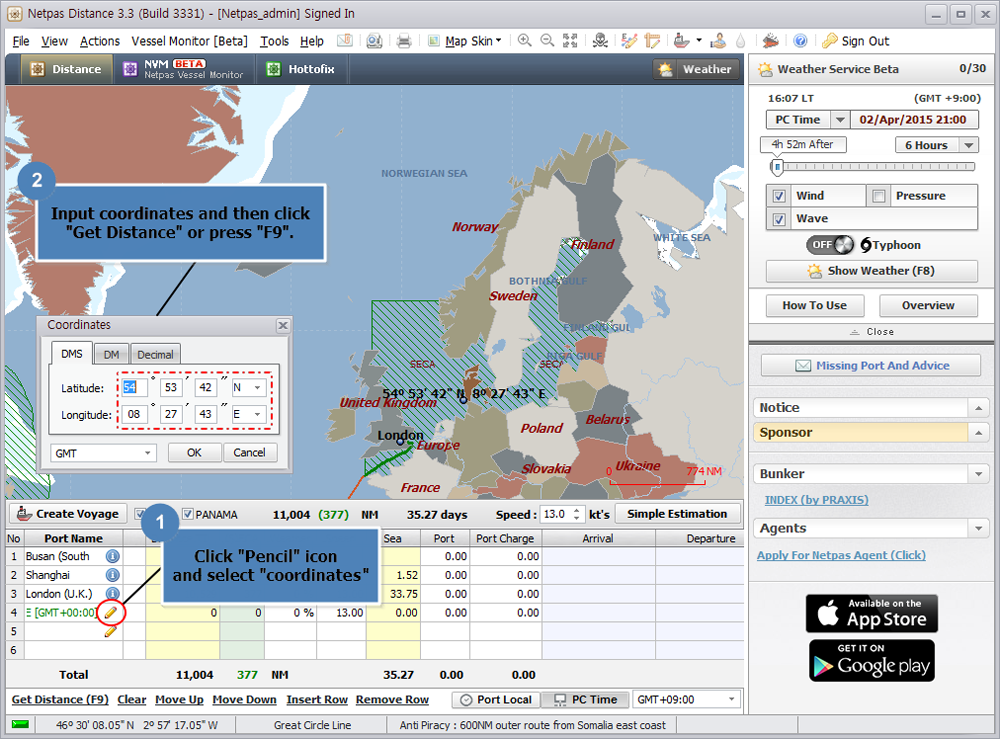Open the File menu
Image resolution: width=1000 pixels, height=739 pixels.
coord(21,41)
